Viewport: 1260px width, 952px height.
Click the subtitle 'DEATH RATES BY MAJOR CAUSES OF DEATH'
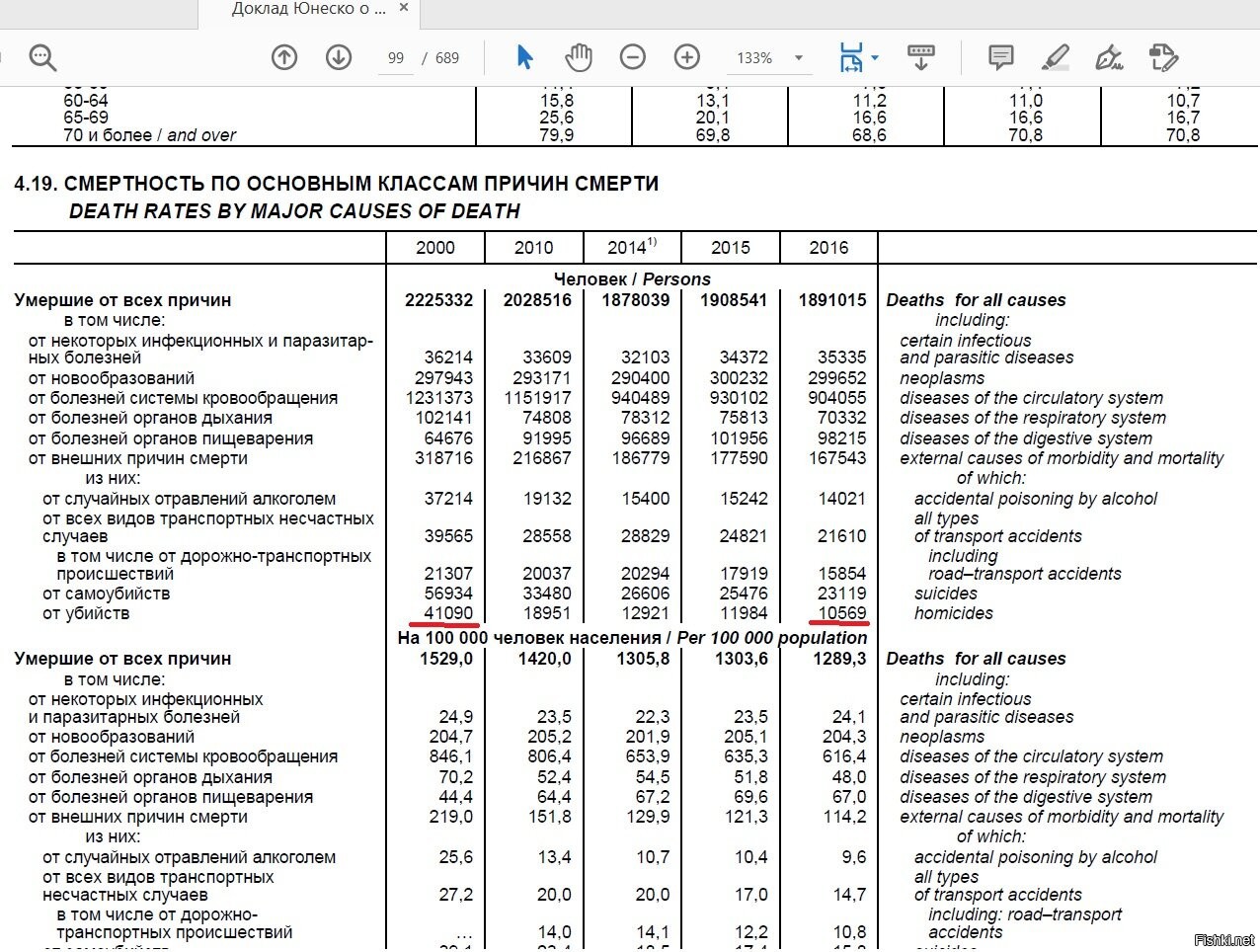[x=294, y=211]
